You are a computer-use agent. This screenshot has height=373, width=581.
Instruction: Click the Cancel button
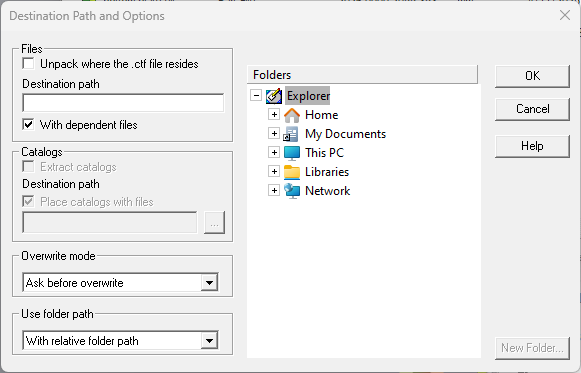[x=532, y=109]
